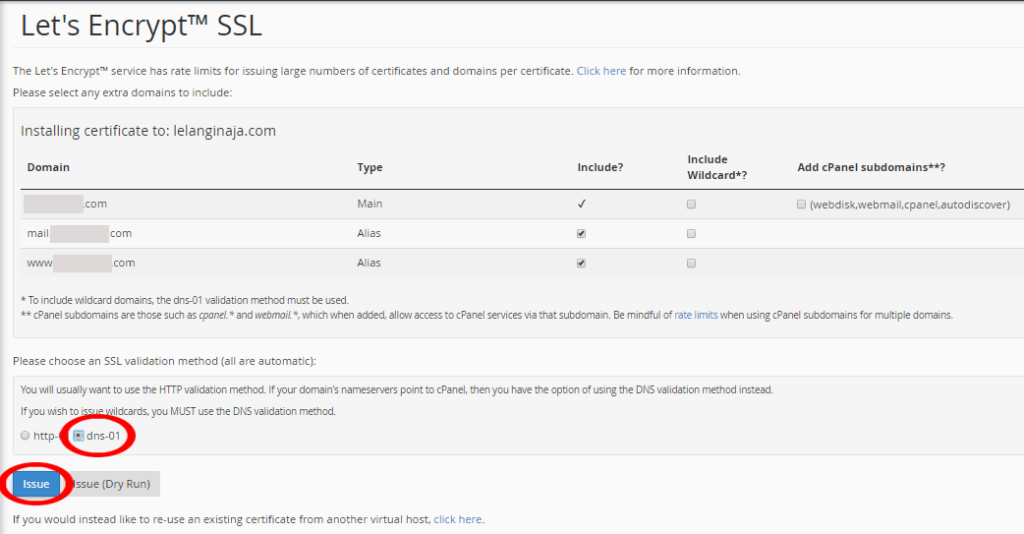Enable Include Wildcard for the Main domain
Viewport: 1024px width, 534px height.
click(691, 204)
